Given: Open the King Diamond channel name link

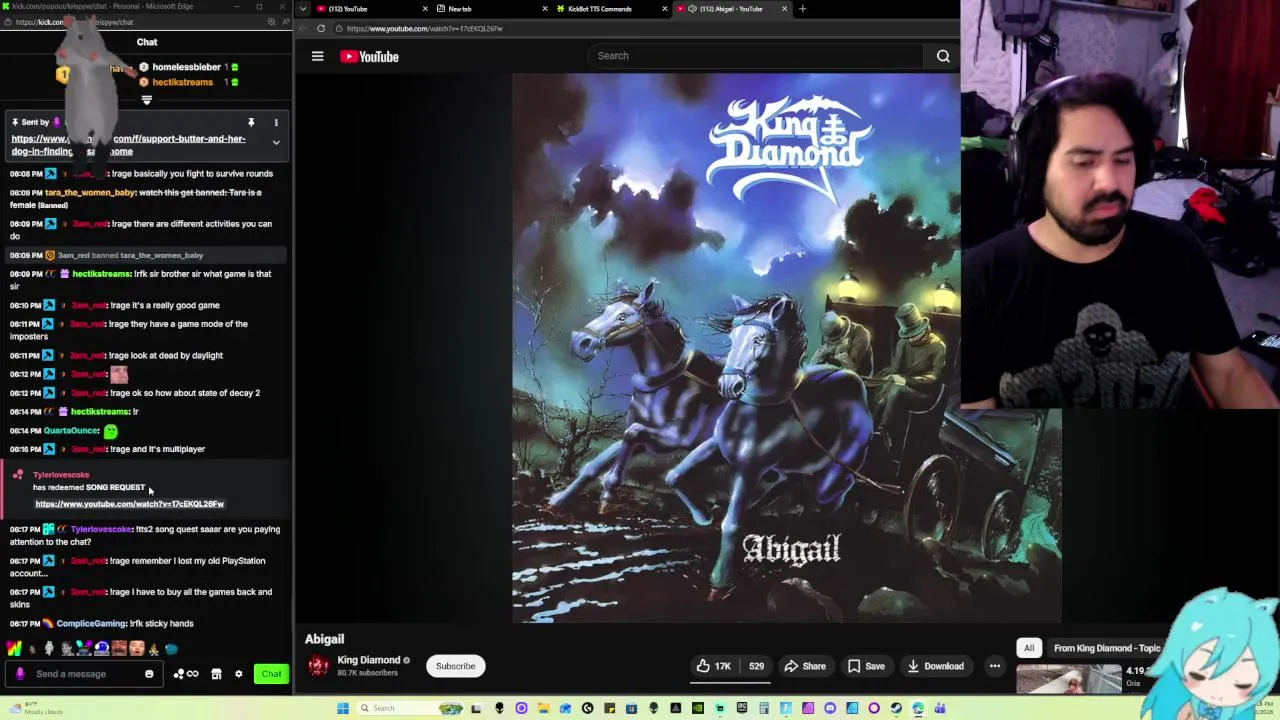Looking at the screenshot, I should (x=368, y=660).
